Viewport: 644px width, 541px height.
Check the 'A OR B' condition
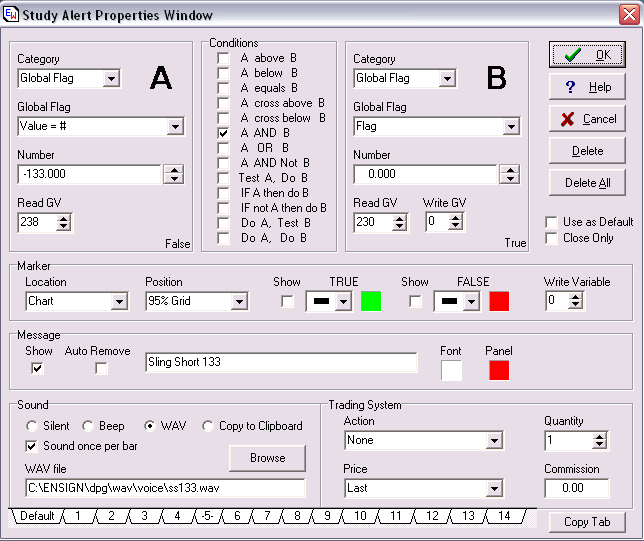(223, 148)
